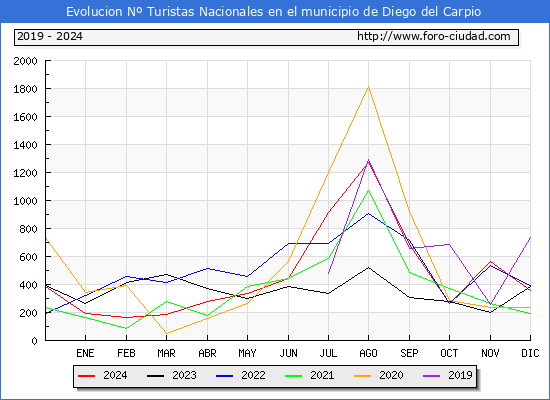The width and height of the screenshot is (550, 400).
Task: Click the green 2021 legend color line
Action: point(294,376)
